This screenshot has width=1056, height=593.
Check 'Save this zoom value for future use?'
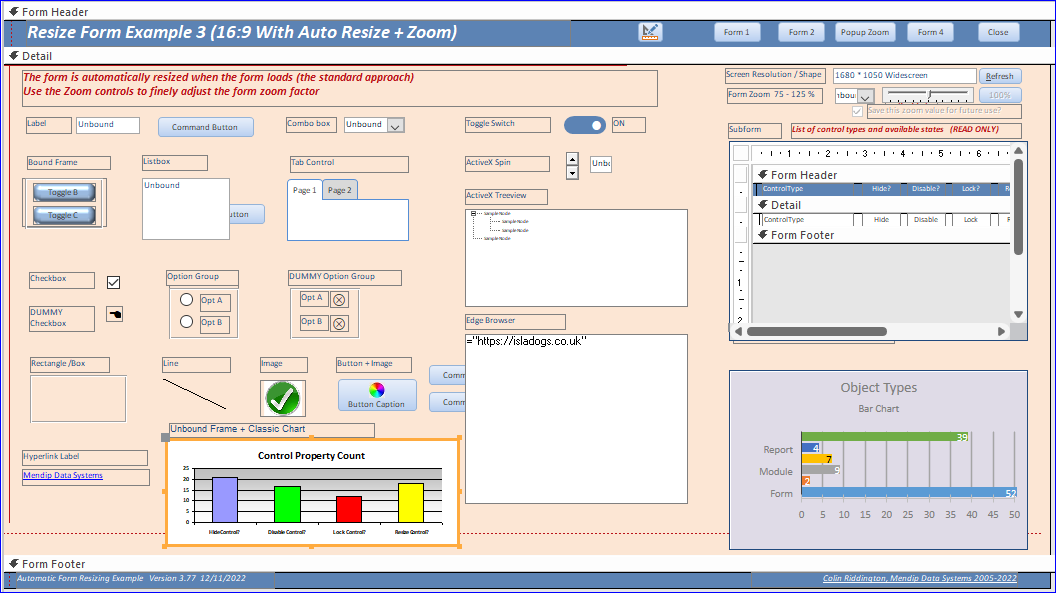click(857, 111)
